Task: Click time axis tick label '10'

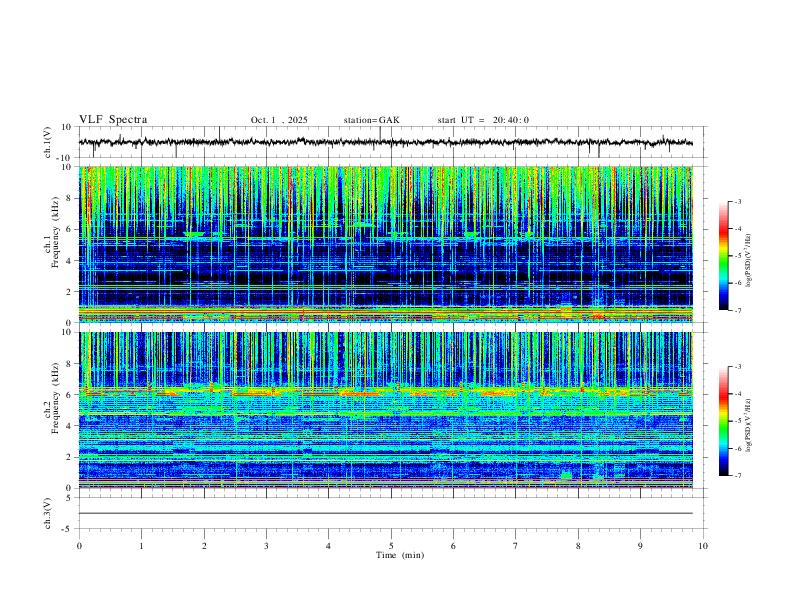Action: click(x=703, y=546)
